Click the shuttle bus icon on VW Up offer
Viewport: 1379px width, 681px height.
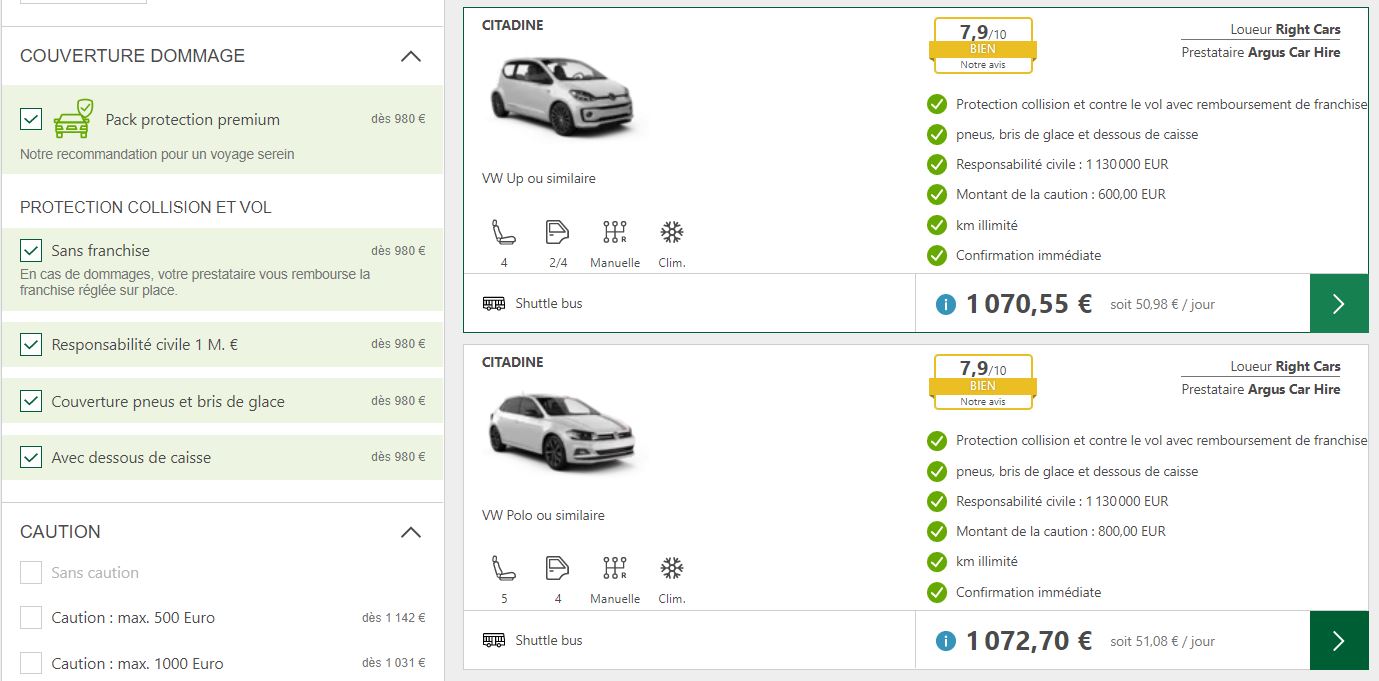pos(494,304)
